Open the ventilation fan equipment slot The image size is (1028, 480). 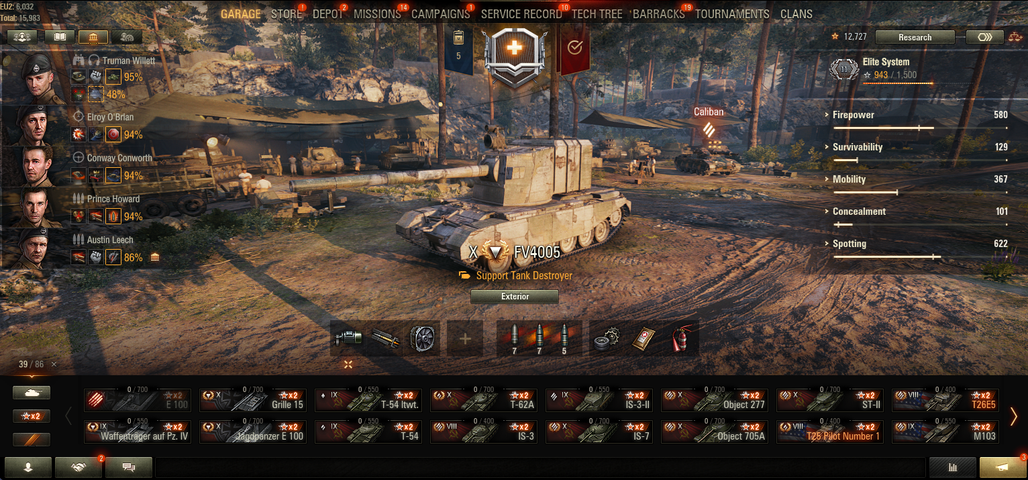click(424, 338)
